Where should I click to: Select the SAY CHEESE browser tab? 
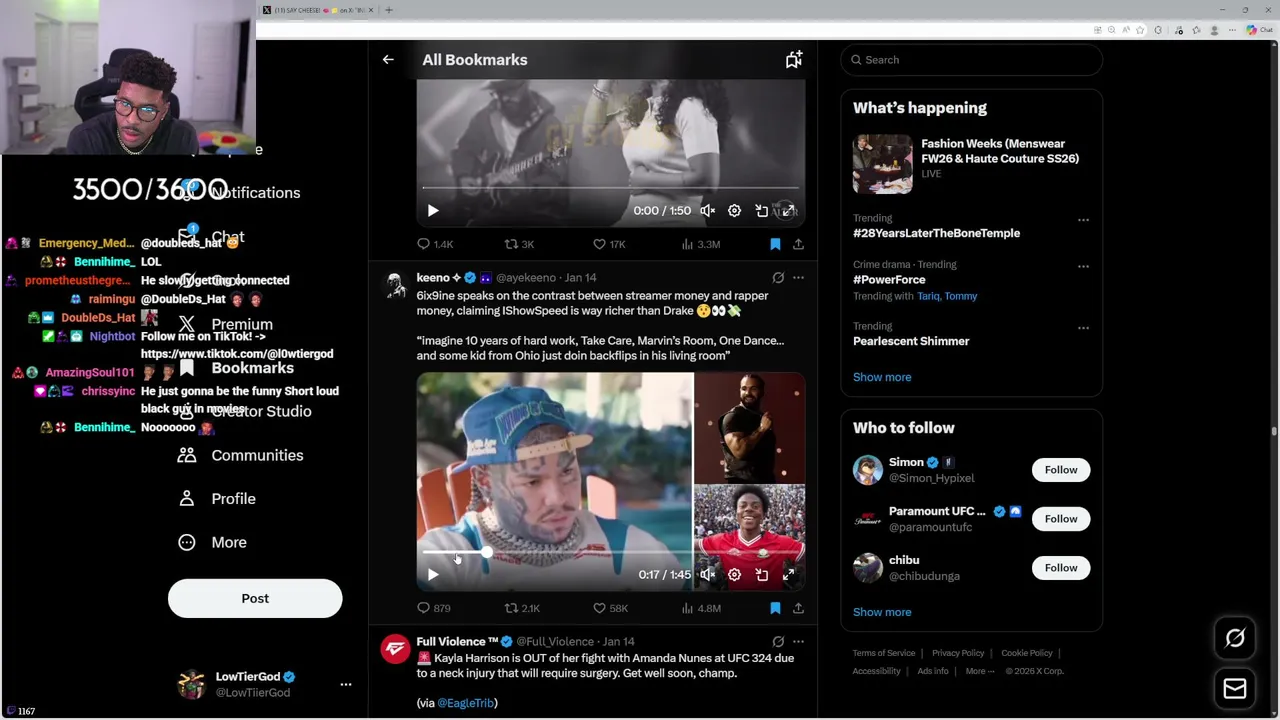[x=318, y=10]
